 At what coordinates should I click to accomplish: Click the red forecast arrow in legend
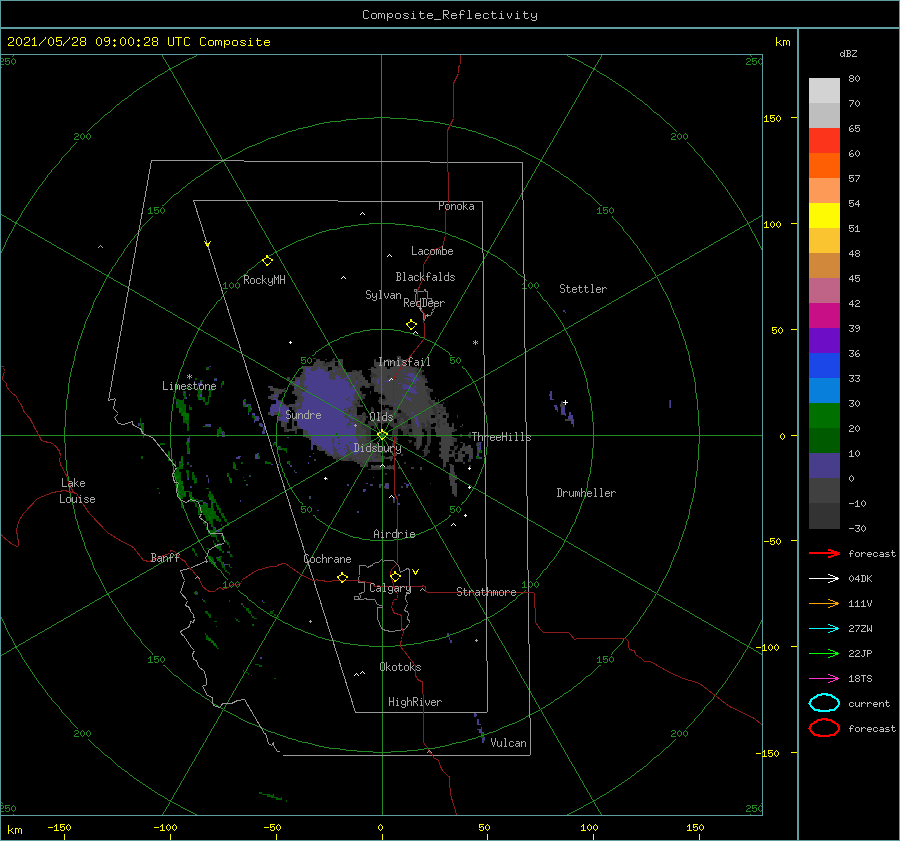tap(824, 553)
